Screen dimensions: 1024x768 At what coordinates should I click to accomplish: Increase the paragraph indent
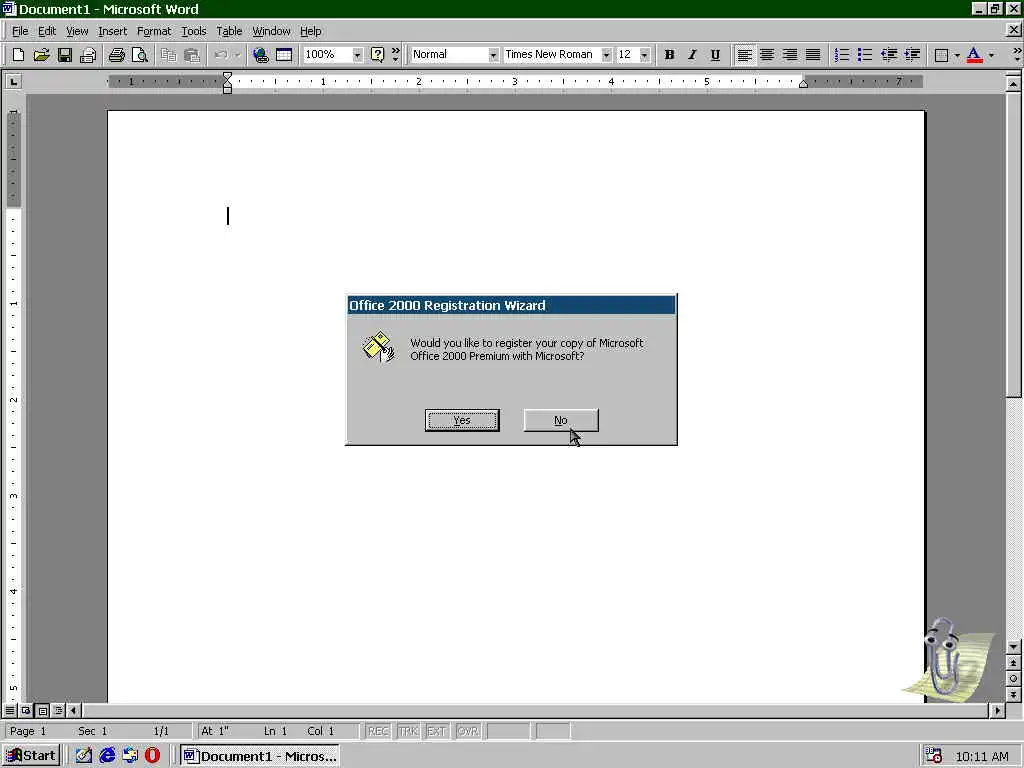point(912,55)
